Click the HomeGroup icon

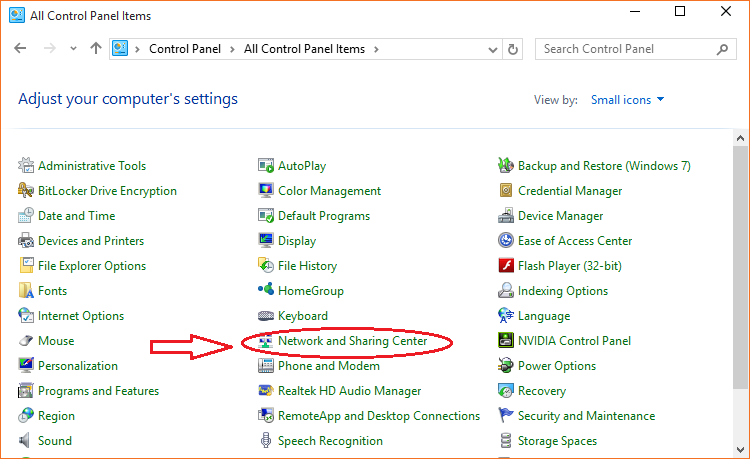click(266, 290)
